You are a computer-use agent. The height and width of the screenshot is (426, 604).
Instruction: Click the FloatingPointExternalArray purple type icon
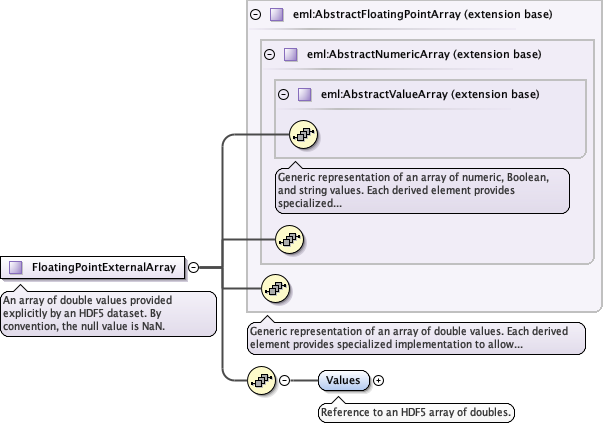pyautogui.click(x=16, y=267)
